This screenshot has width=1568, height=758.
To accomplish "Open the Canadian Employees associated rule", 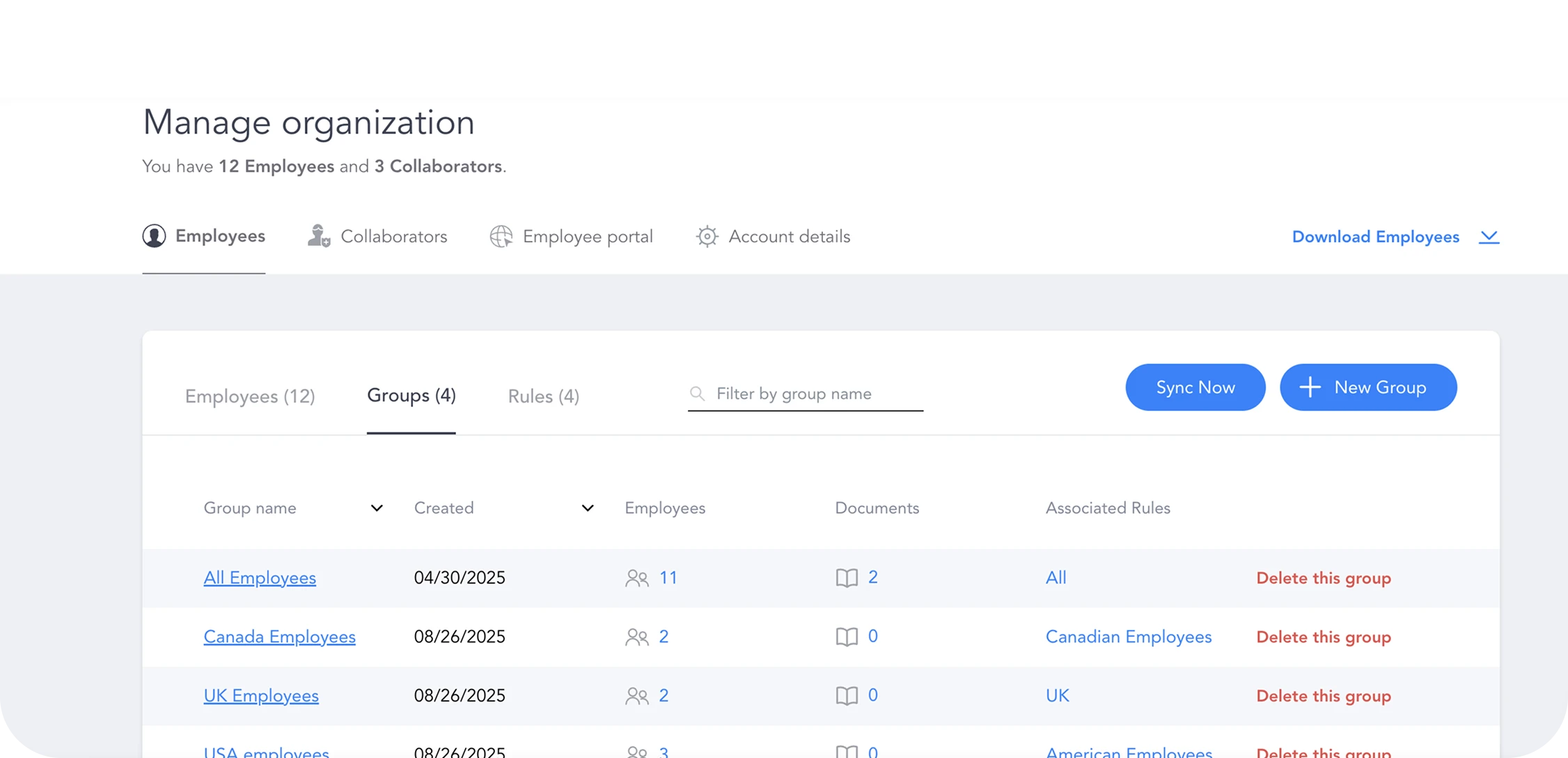I will 1128,637.
